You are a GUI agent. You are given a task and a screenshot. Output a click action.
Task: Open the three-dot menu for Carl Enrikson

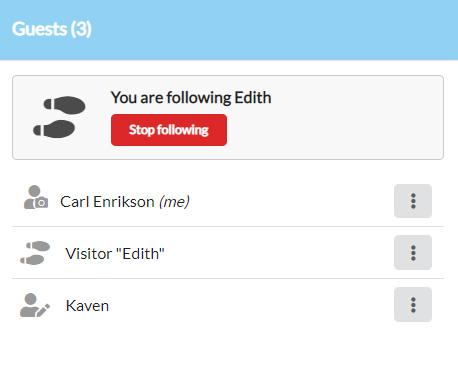coord(413,201)
